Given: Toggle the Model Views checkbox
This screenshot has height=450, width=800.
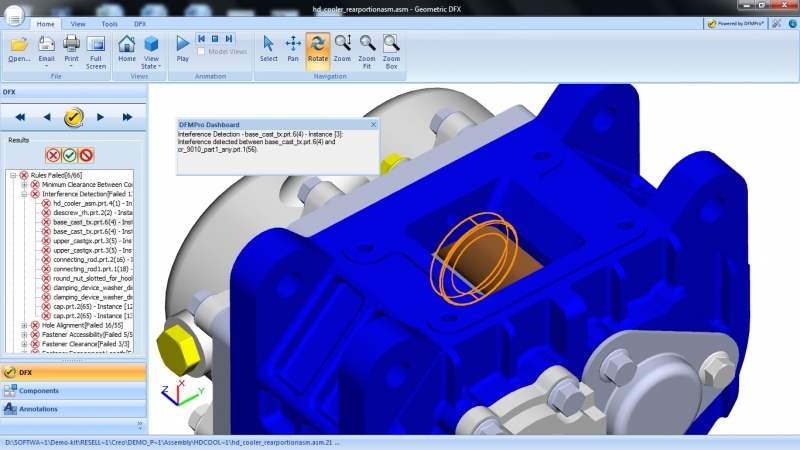Looking at the screenshot, I should tap(202, 51).
